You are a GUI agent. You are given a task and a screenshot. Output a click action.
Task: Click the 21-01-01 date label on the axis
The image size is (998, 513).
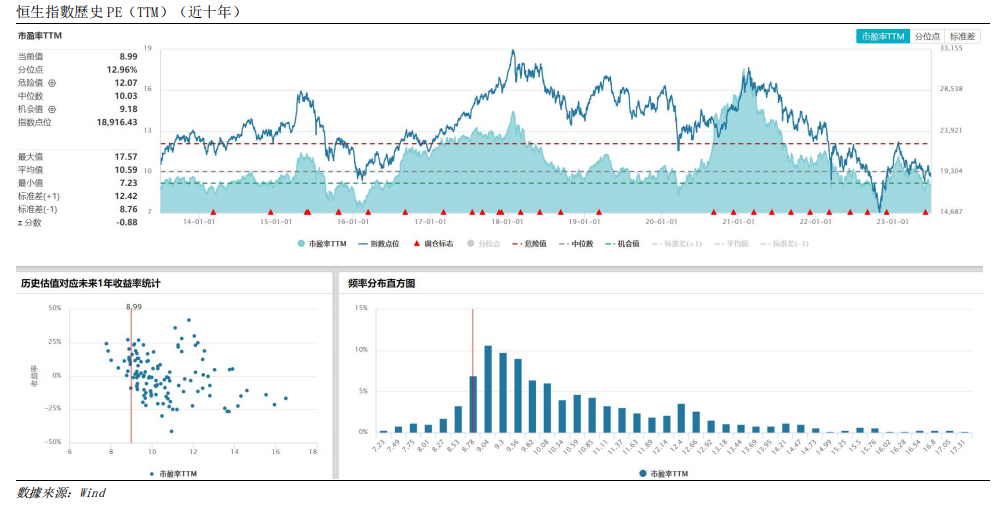(x=738, y=222)
